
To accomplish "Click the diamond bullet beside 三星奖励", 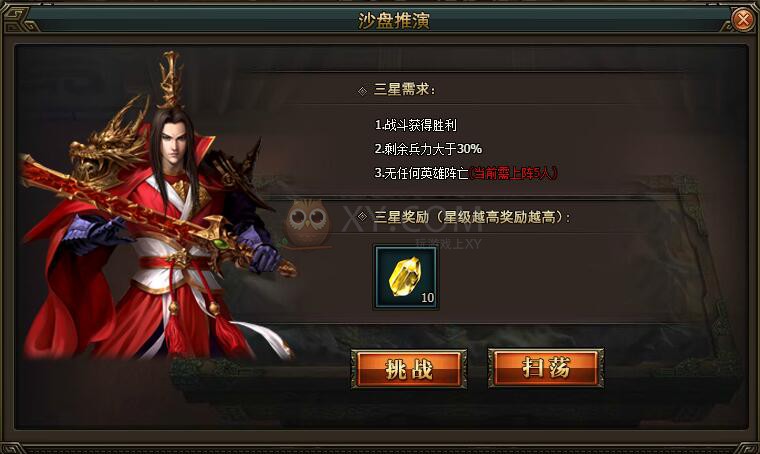I will 362,217.
